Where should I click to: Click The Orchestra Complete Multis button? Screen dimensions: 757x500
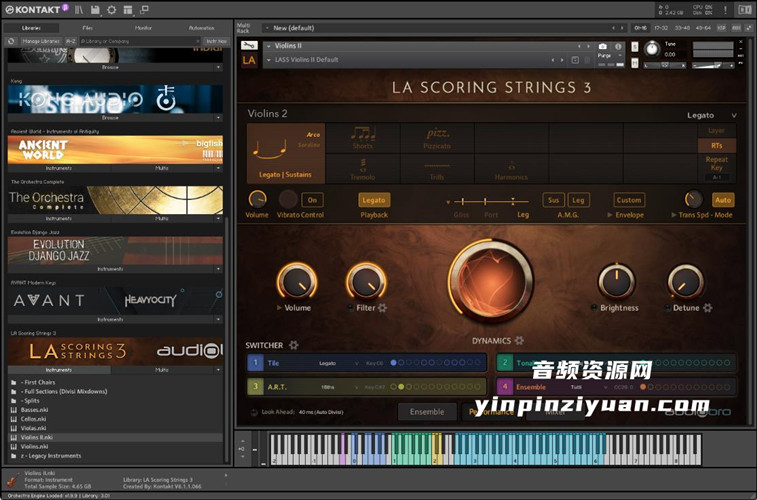[x=162, y=219]
